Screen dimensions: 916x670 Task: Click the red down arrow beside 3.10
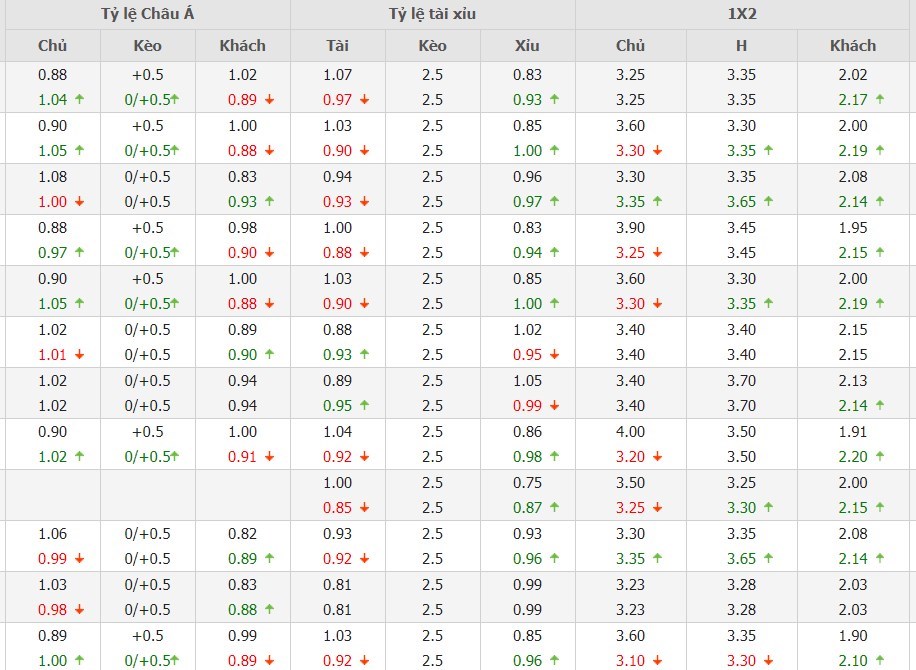coord(658,661)
